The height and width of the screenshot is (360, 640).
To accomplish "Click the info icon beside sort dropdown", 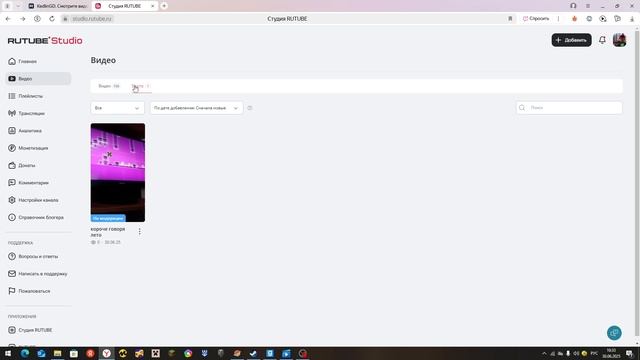I will click(250, 108).
